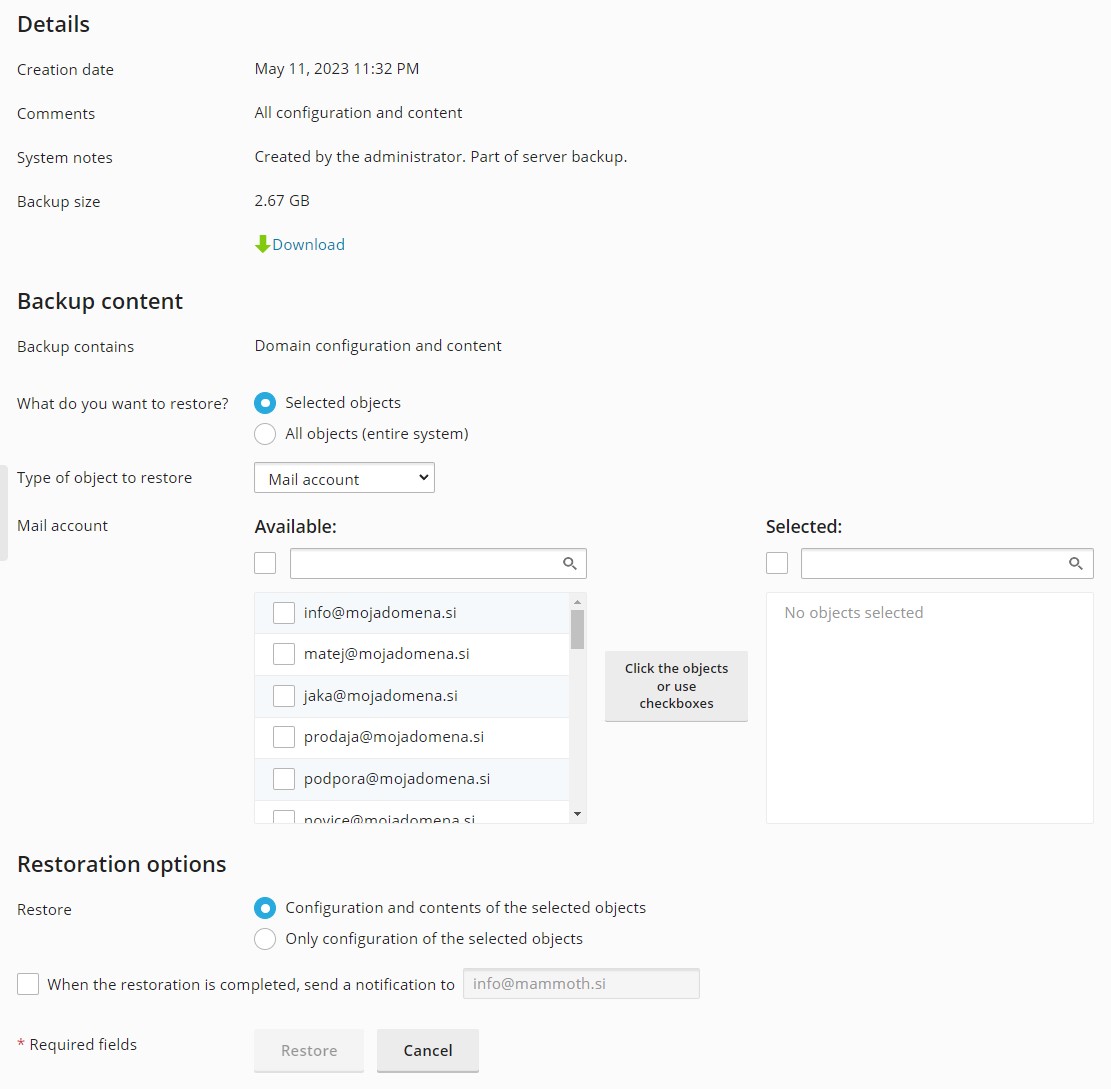Screen dimensions: 1111x1089
Task: Enable notification when restoration is completed
Action: click(x=28, y=984)
